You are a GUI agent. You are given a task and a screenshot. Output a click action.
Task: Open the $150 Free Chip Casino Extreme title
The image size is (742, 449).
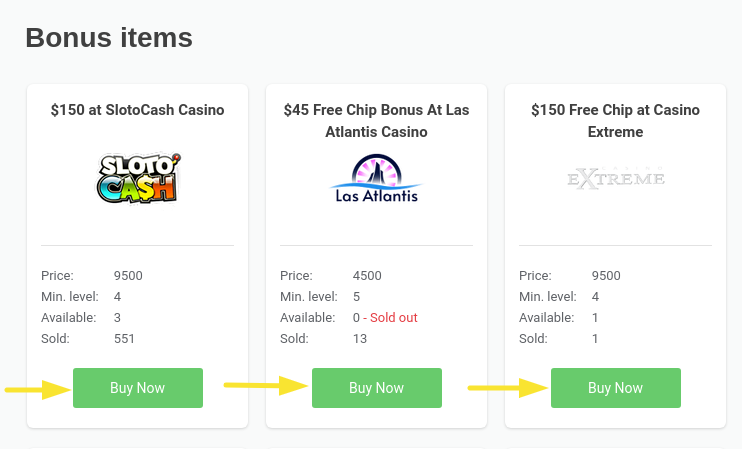pyautogui.click(x=615, y=120)
